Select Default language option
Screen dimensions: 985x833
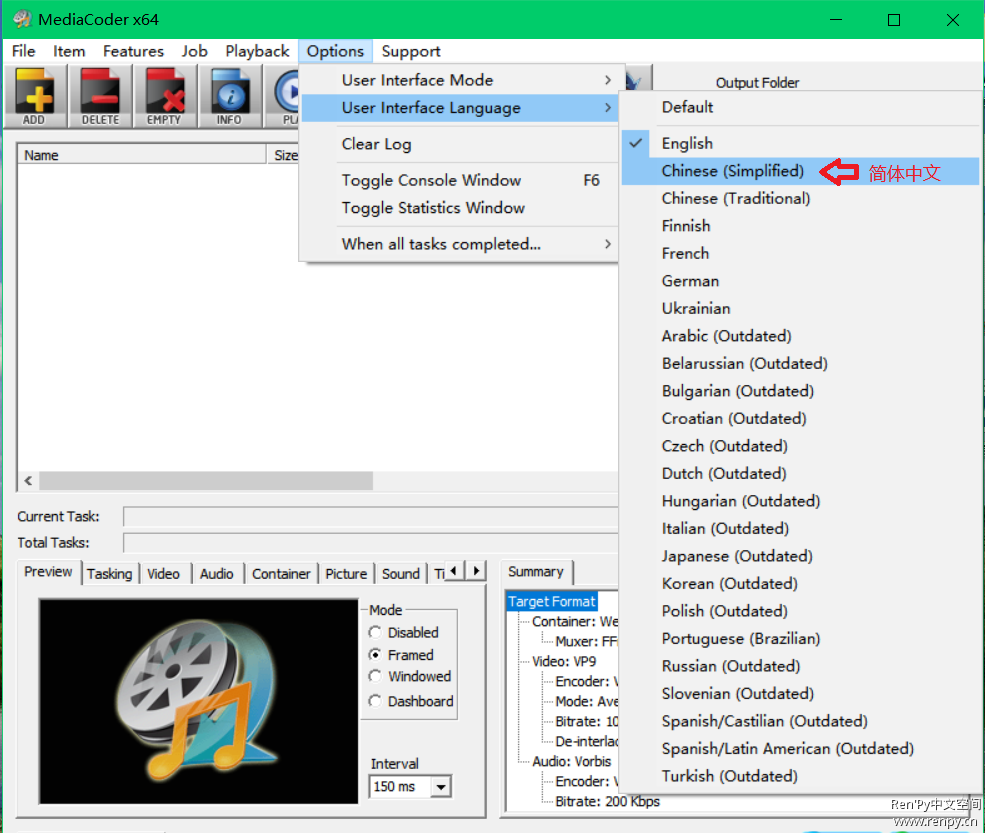click(x=800, y=107)
